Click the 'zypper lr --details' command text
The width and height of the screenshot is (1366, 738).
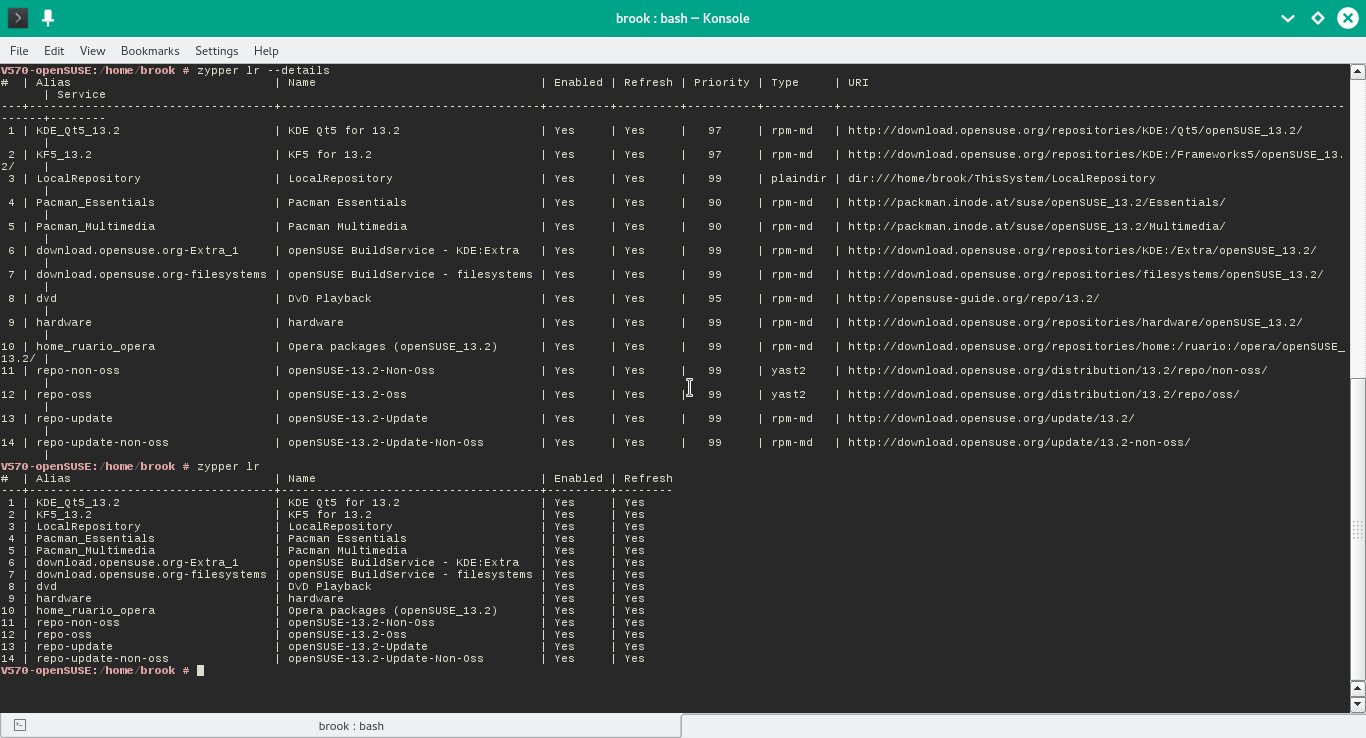point(263,71)
